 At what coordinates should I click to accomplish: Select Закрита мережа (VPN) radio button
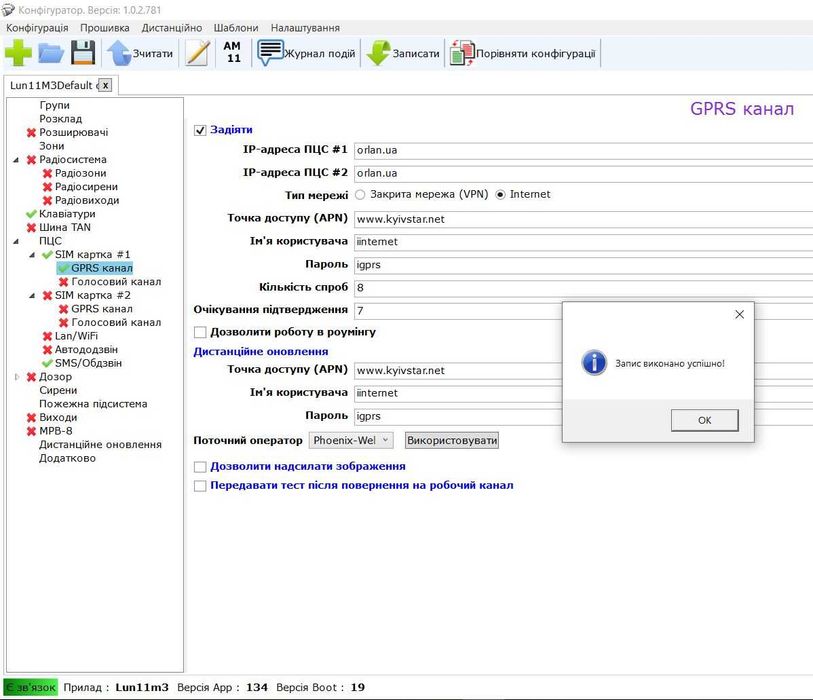[x=360, y=195]
